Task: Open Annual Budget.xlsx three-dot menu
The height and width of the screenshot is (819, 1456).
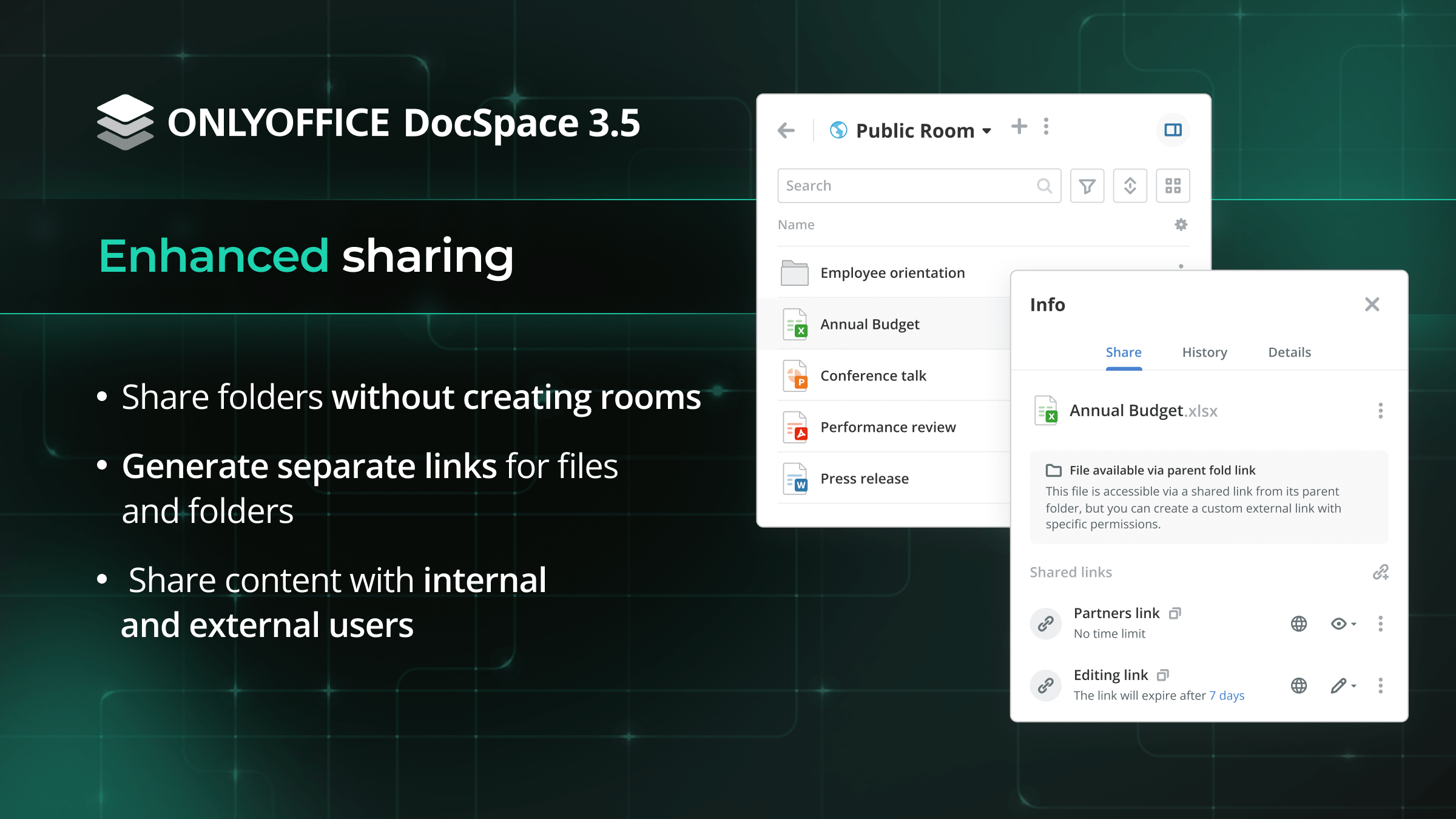Action: coord(1380,411)
